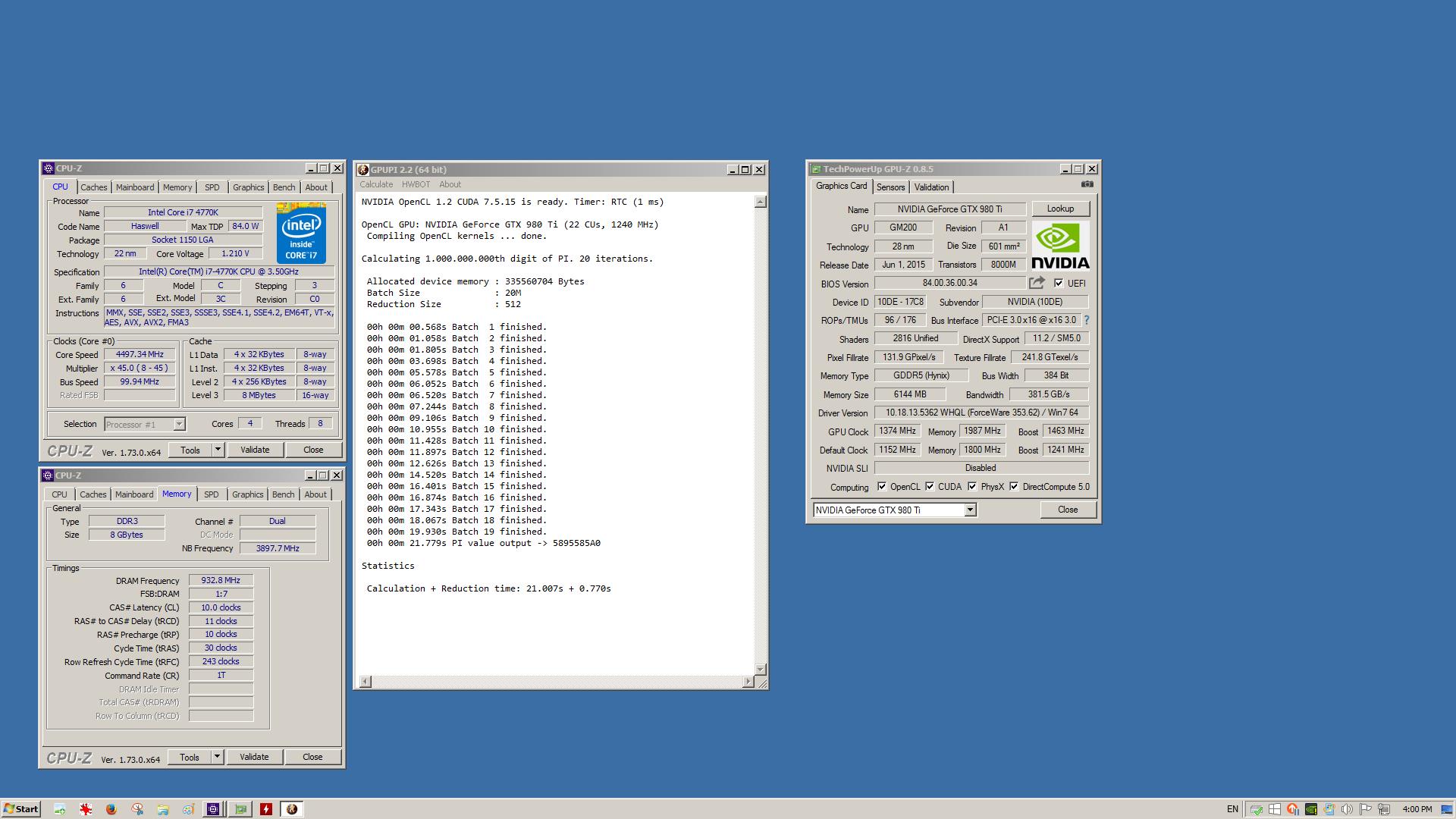This screenshot has width=1456, height=819.
Task: Open the Calculate menu in GPUPI
Action: (x=376, y=184)
